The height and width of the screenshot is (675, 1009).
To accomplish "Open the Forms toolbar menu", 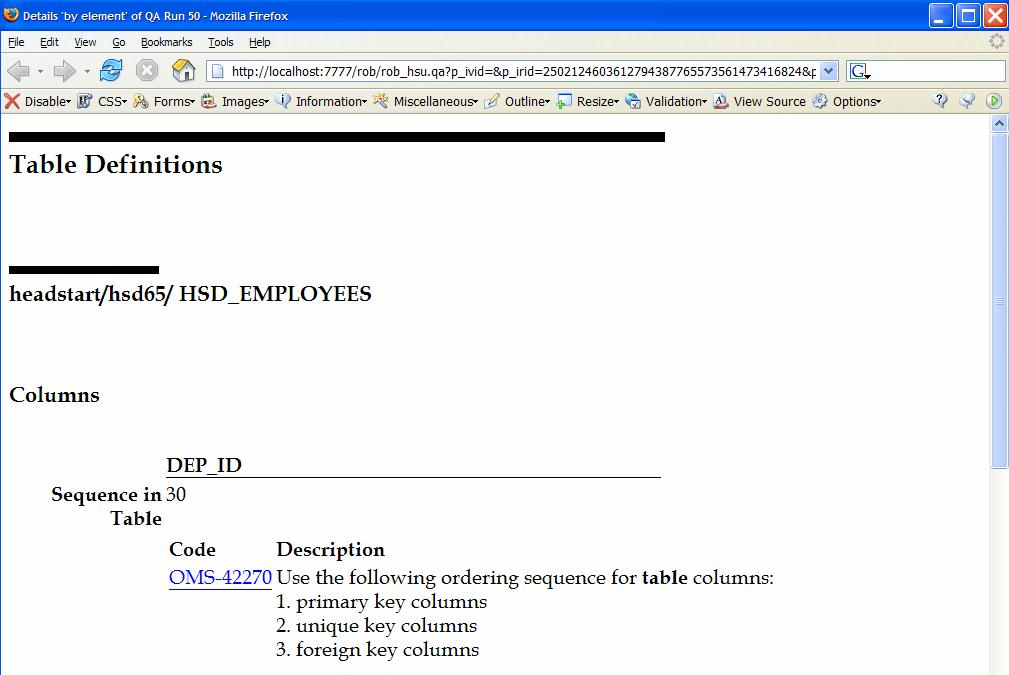I will tap(174, 101).
